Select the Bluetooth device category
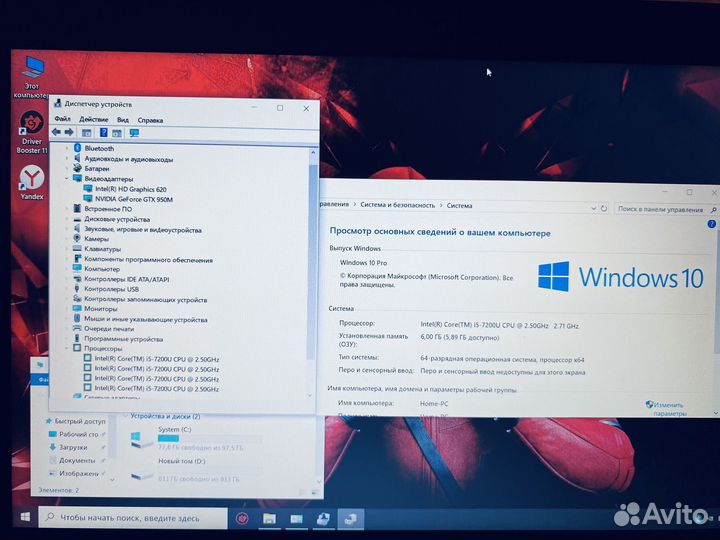The height and width of the screenshot is (540, 720). (x=99, y=148)
